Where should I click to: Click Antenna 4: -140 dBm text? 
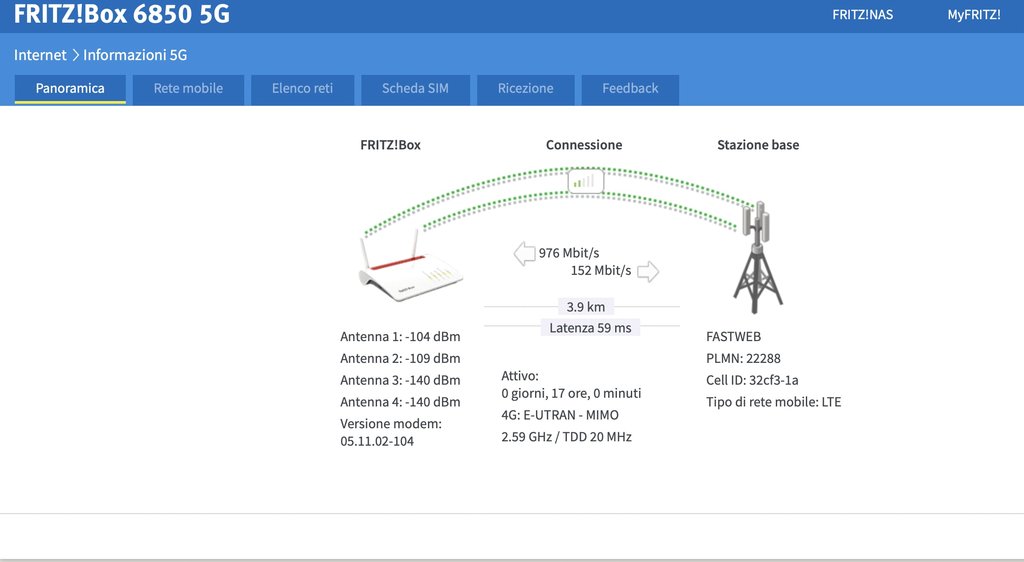400,402
